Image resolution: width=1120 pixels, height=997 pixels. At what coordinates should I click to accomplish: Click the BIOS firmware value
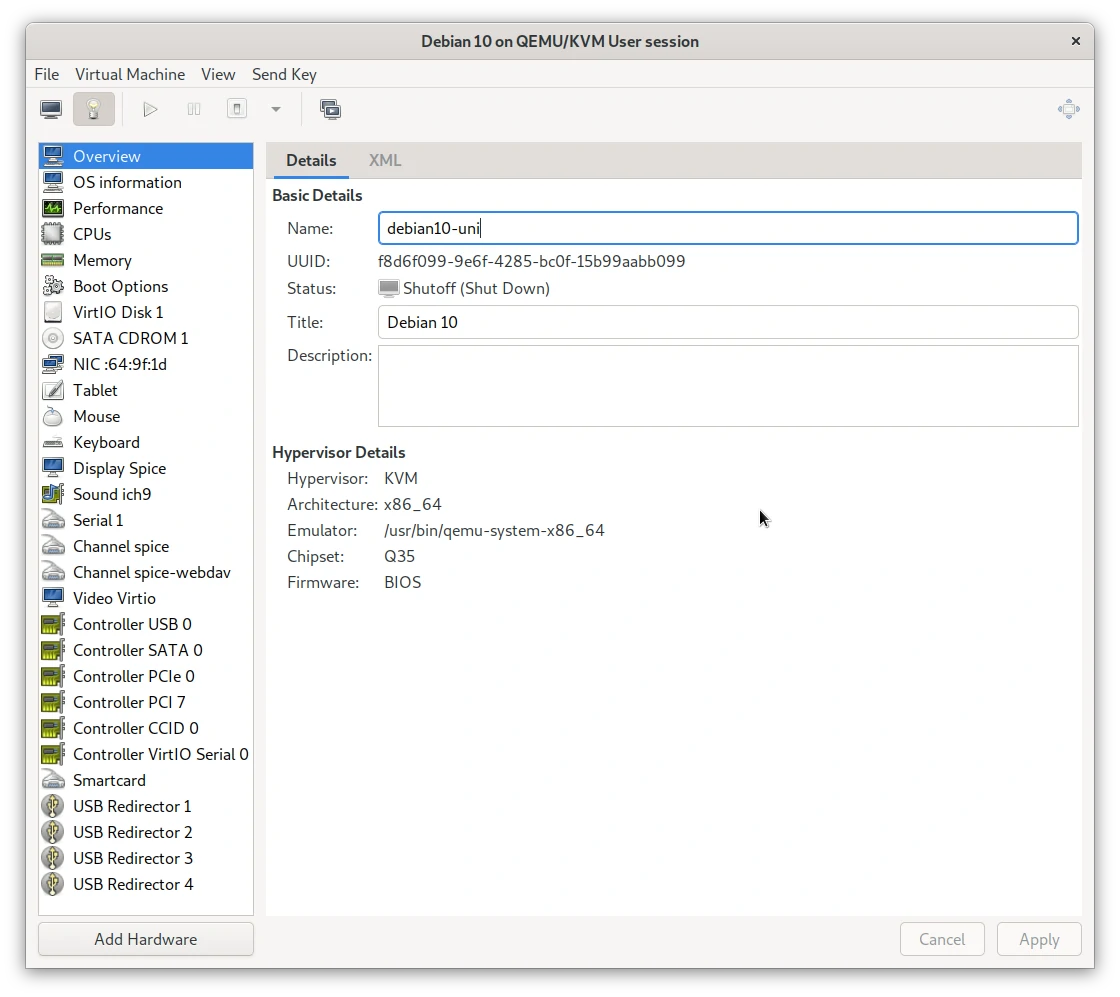pyautogui.click(x=403, y=583)
